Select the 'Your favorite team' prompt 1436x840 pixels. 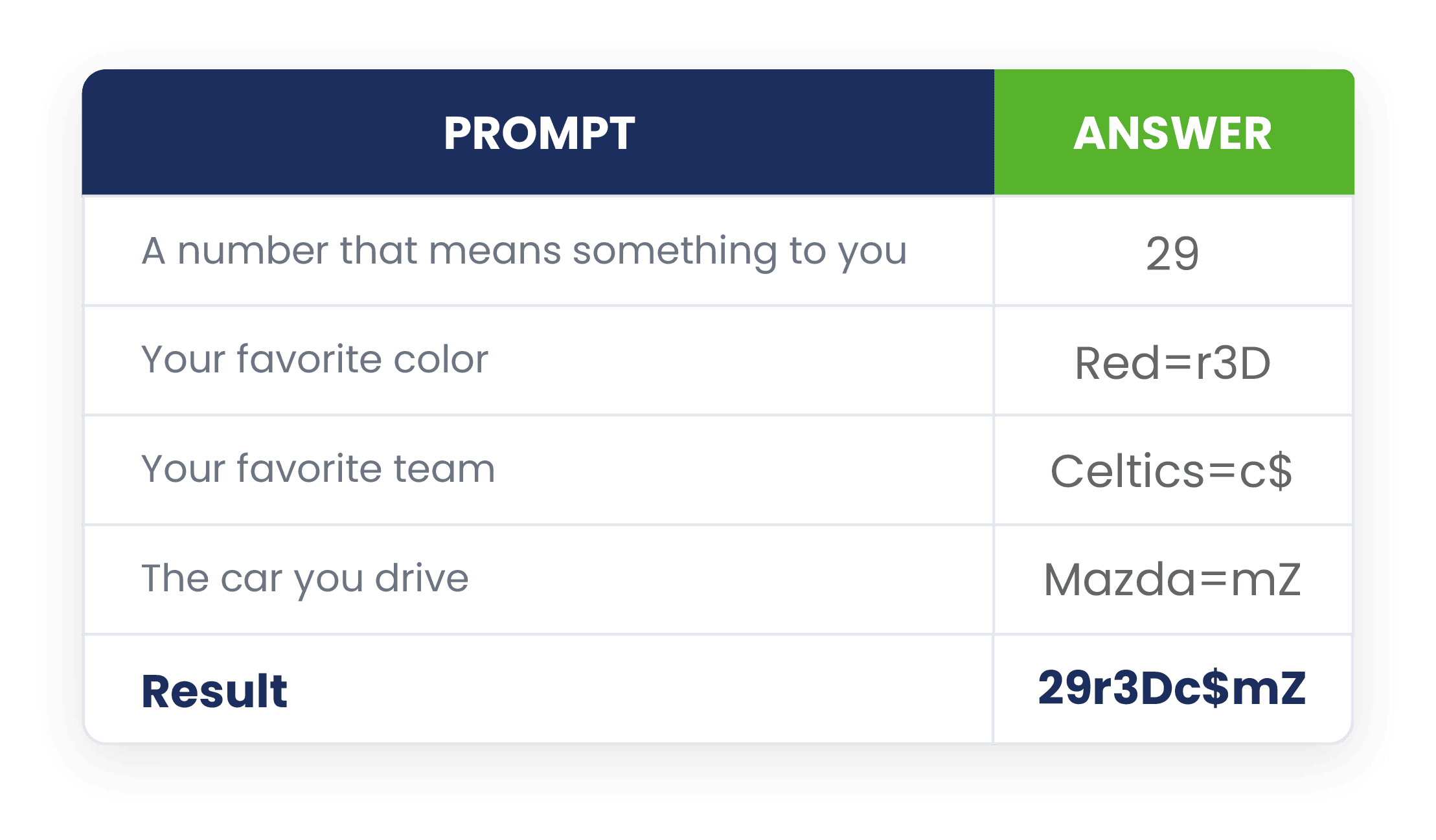(318, 468)
